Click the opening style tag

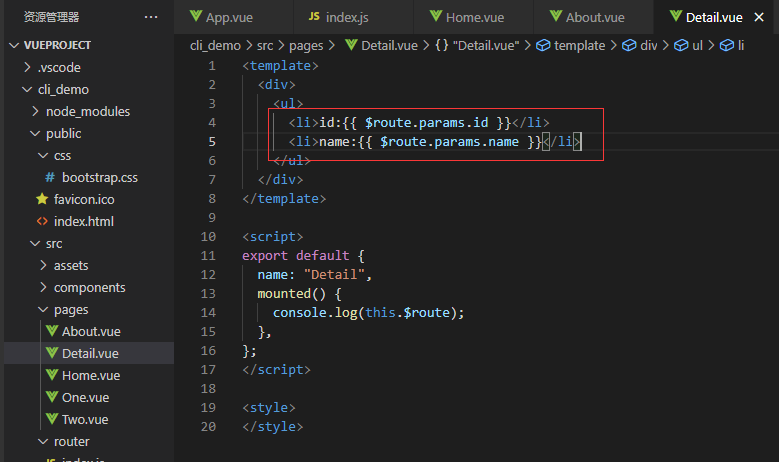pos(269,408)
